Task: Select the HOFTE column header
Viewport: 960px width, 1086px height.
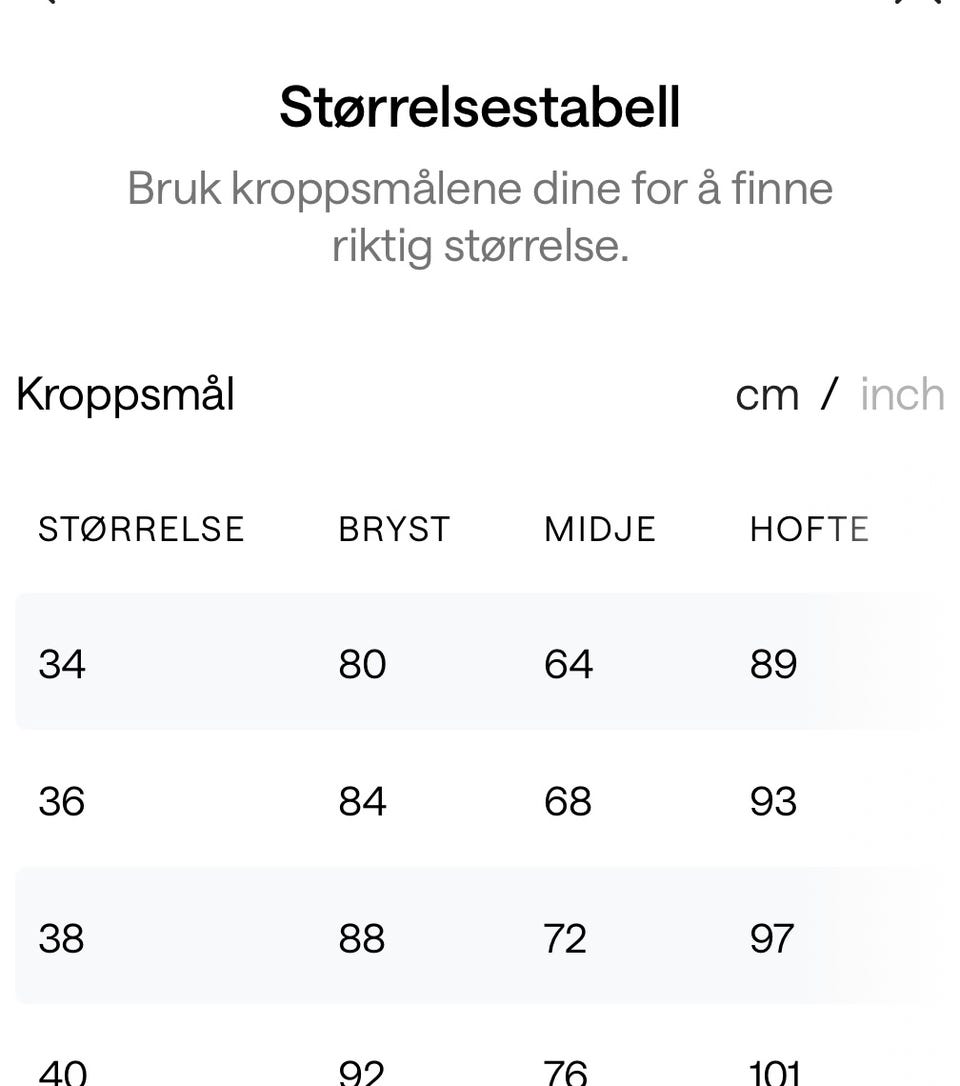Action: point(809,529)
